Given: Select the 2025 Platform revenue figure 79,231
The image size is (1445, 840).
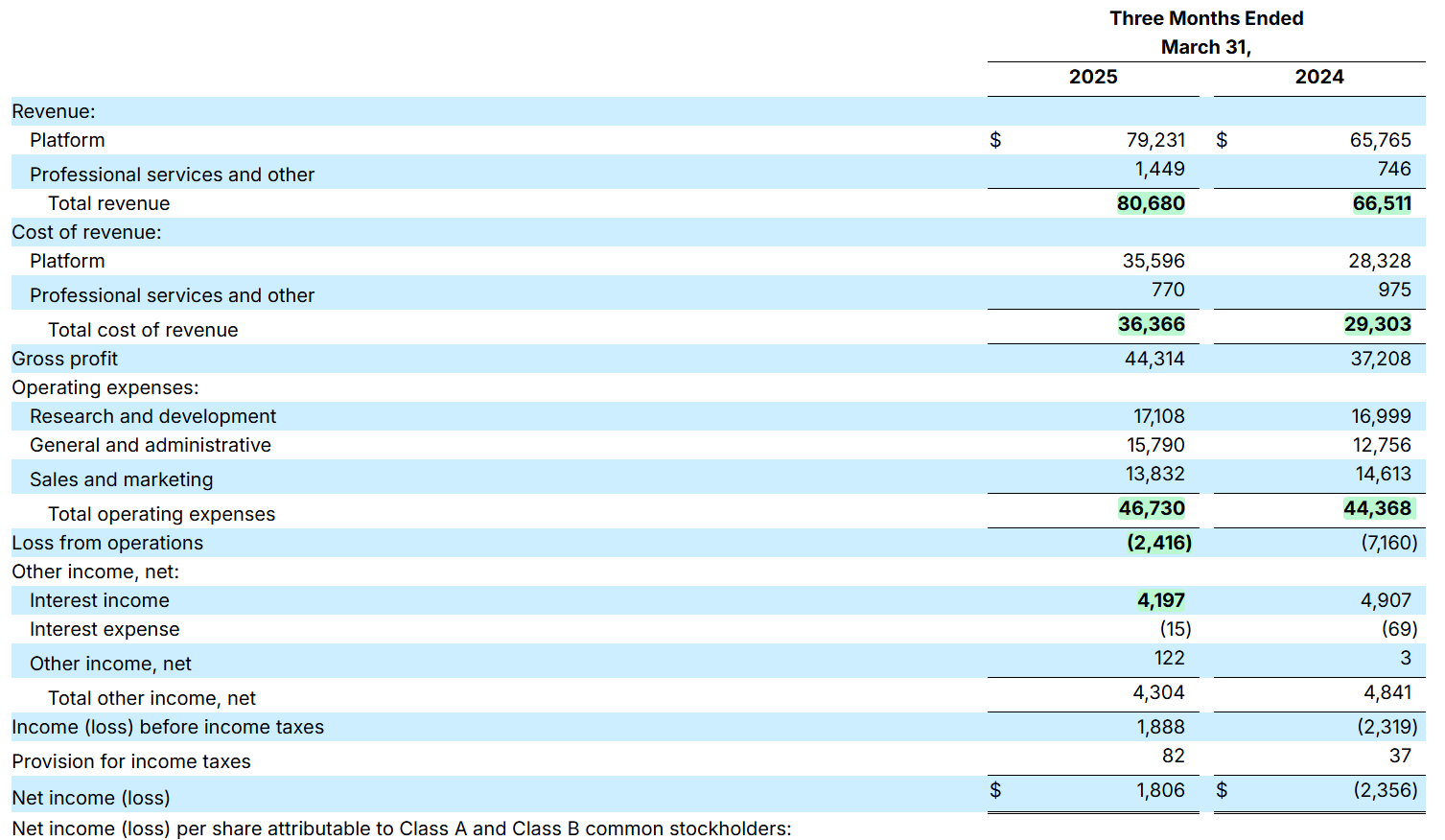Looking at the screenshot, I should coord(1155,140).
